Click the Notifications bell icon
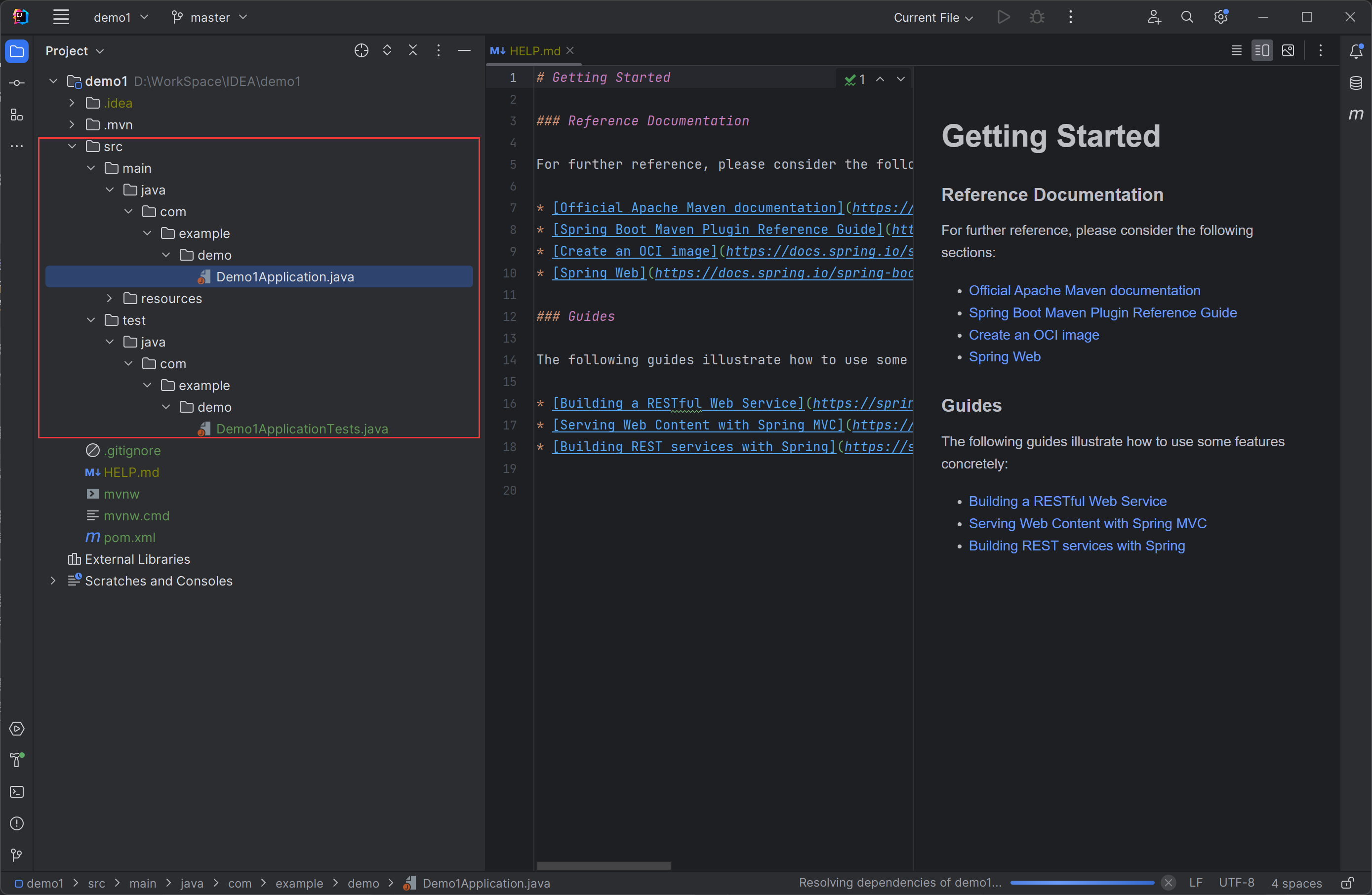This screenshot has height=895, width=1372. tap(1356, 51)
